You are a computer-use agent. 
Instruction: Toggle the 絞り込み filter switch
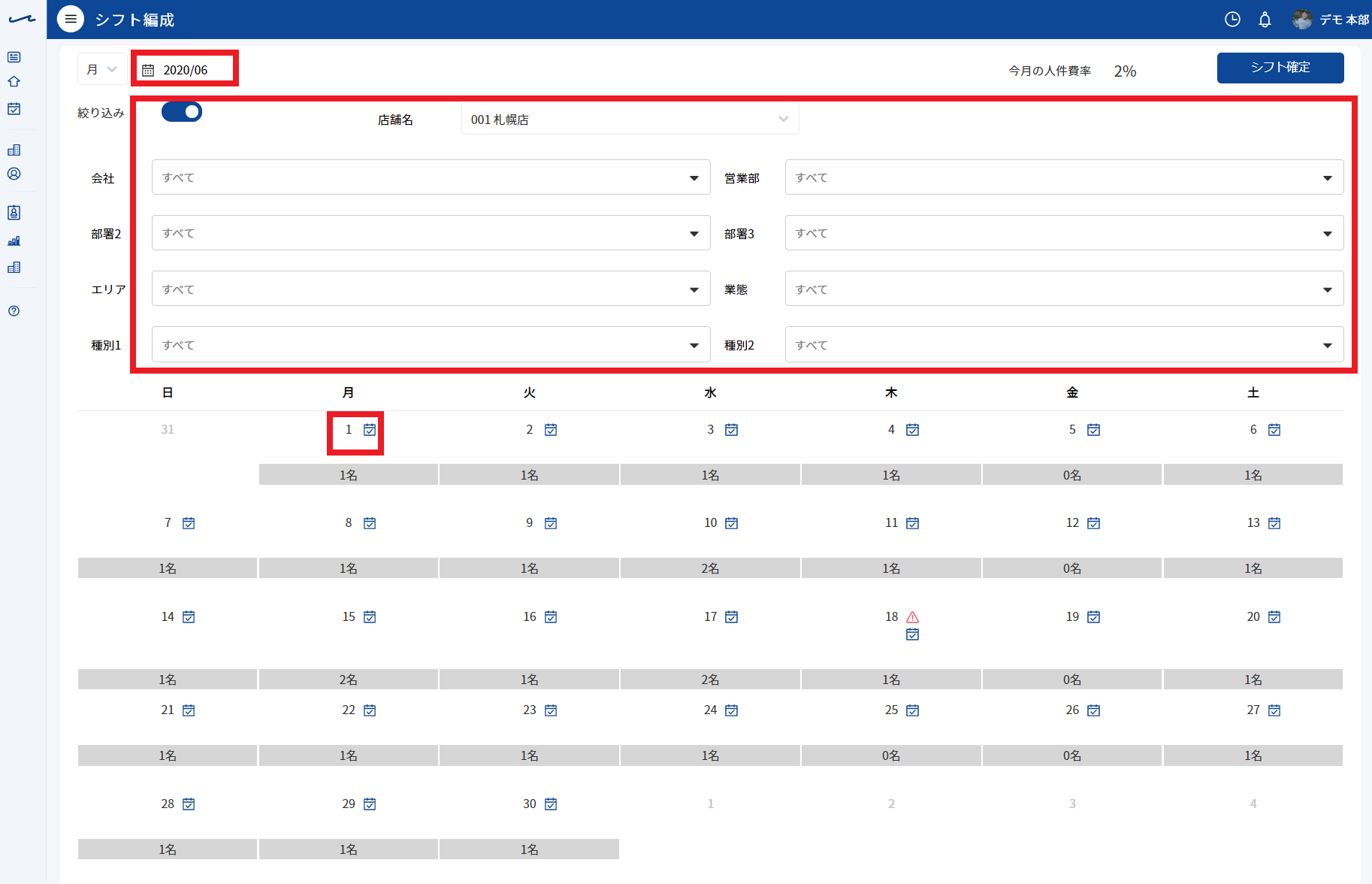tap(182, 112)
